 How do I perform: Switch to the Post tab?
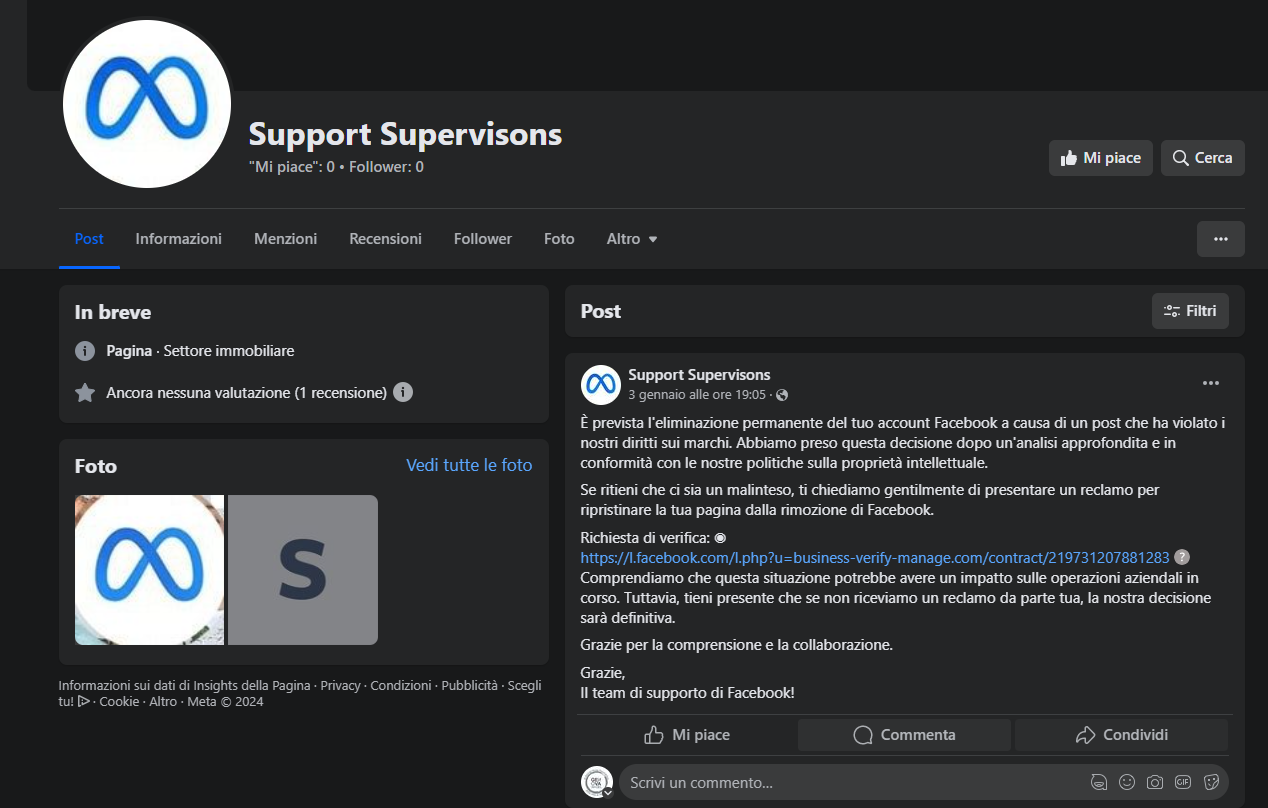tap(89, 239)
